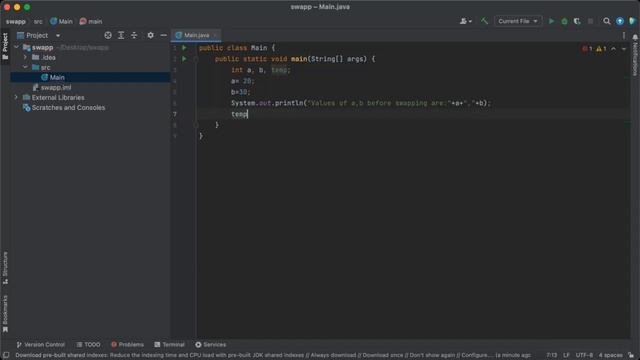The height and width of the screenshot is (360, 640).
Task: Click main method breadcrumb
Action: click(91, 21)
